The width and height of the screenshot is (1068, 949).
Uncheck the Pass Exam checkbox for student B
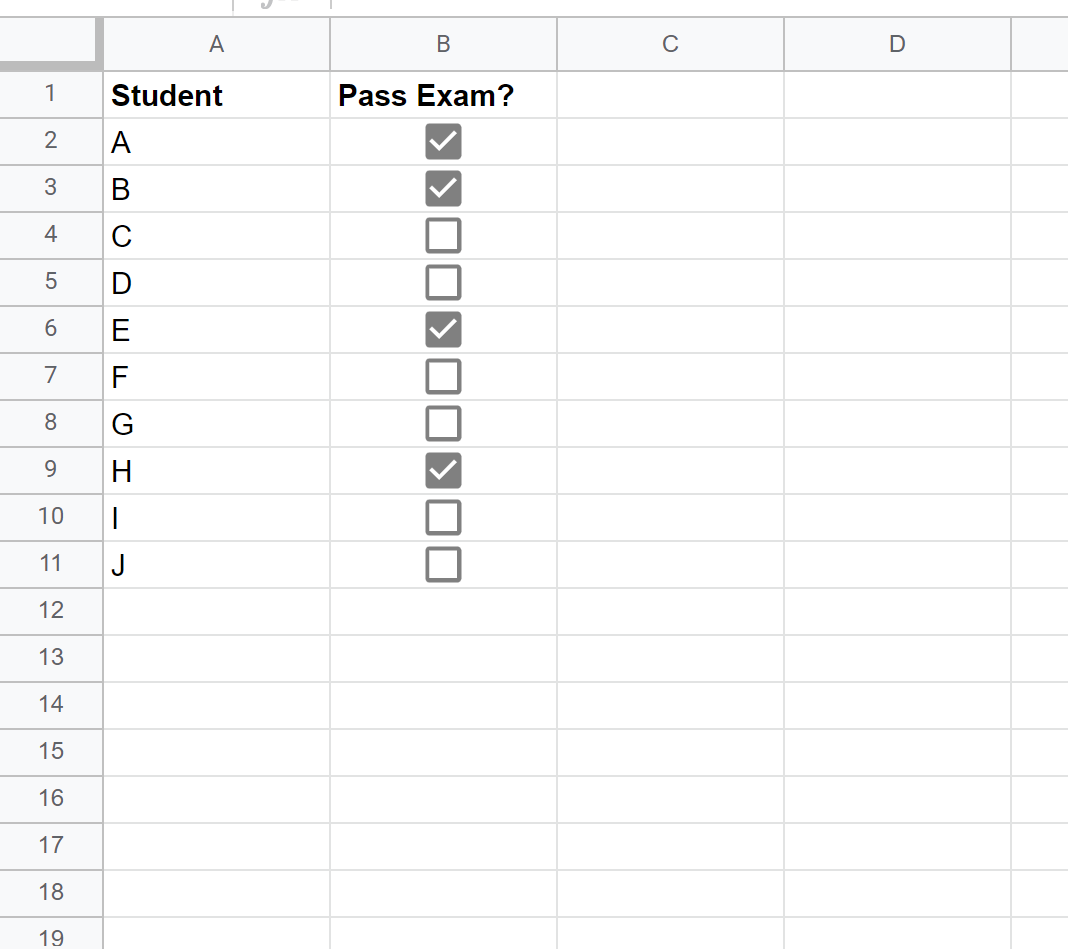pos(443,189)
